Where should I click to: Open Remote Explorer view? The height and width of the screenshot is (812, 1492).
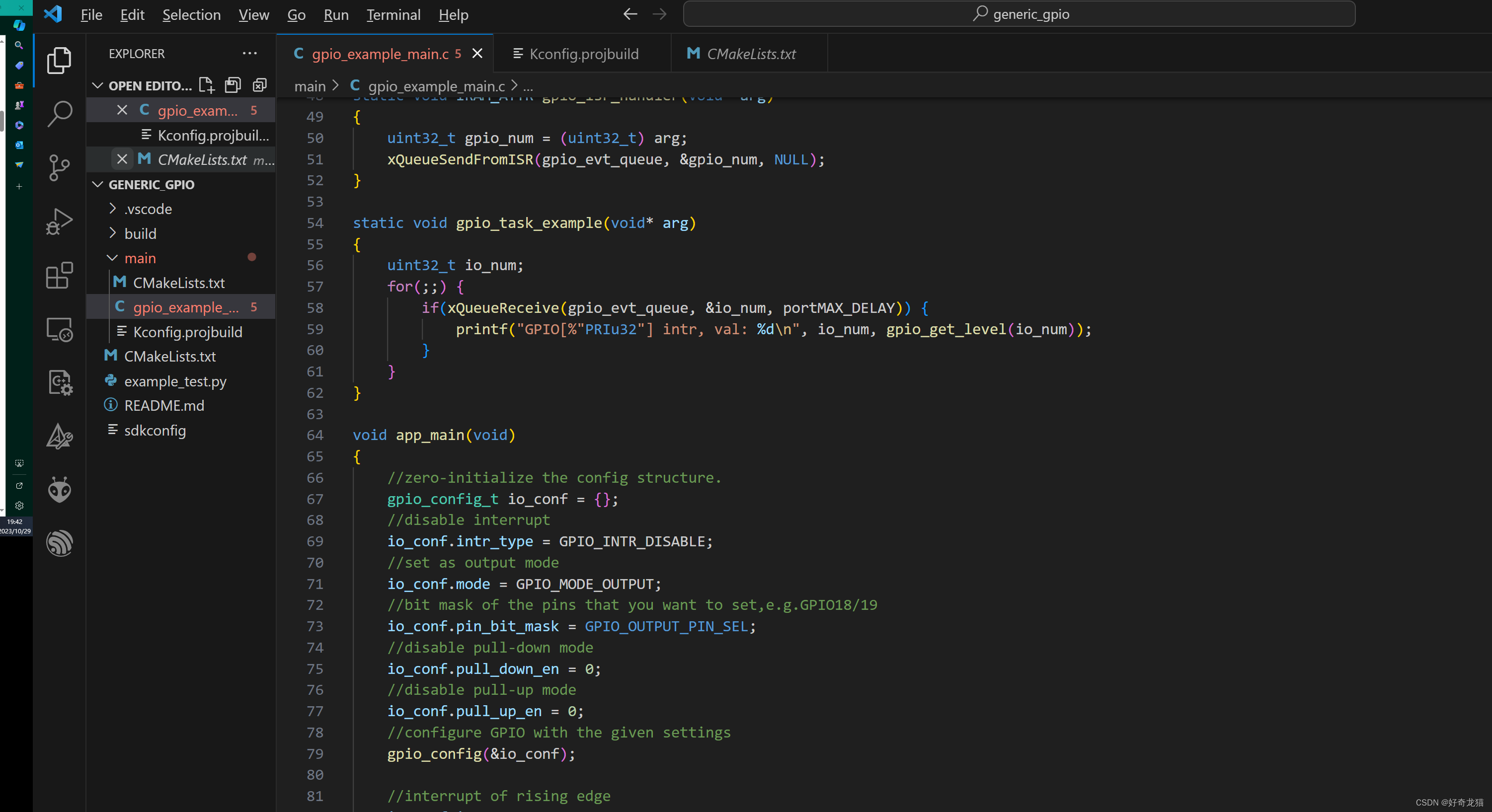(59, 329)
